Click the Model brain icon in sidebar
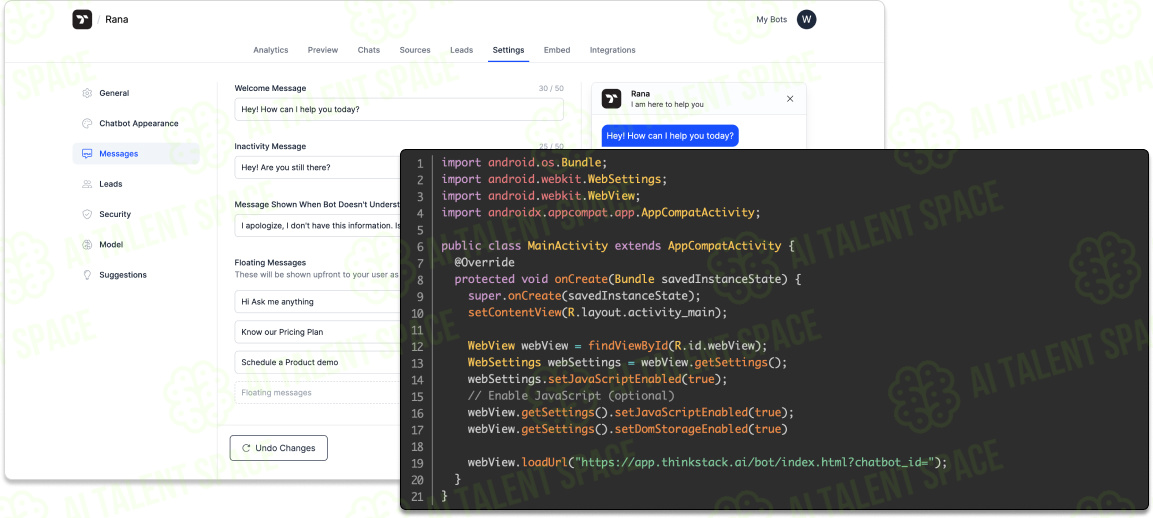The width and height of the screenshot is (1153, 518). pyautogui.click(x=87, y=244)
